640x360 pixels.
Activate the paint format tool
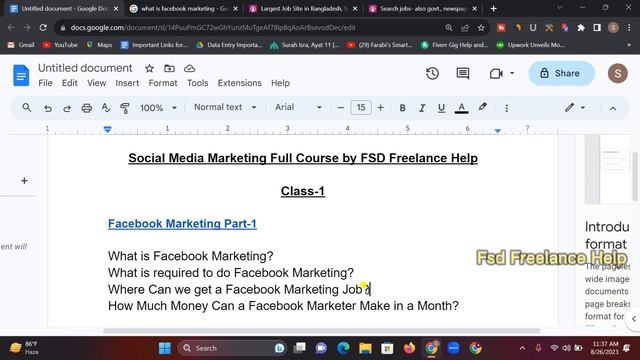point(125,108)
